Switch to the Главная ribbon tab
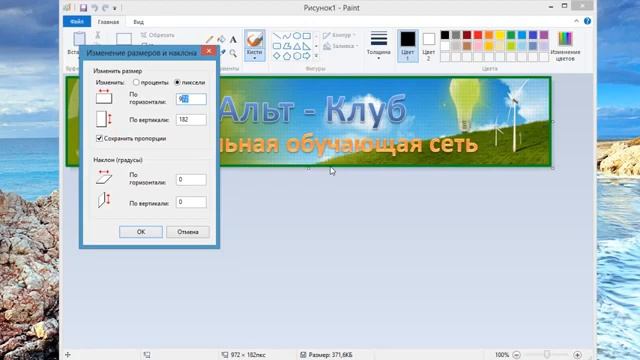The width and height of the screenshot is (640, 360). click(108, 22)
